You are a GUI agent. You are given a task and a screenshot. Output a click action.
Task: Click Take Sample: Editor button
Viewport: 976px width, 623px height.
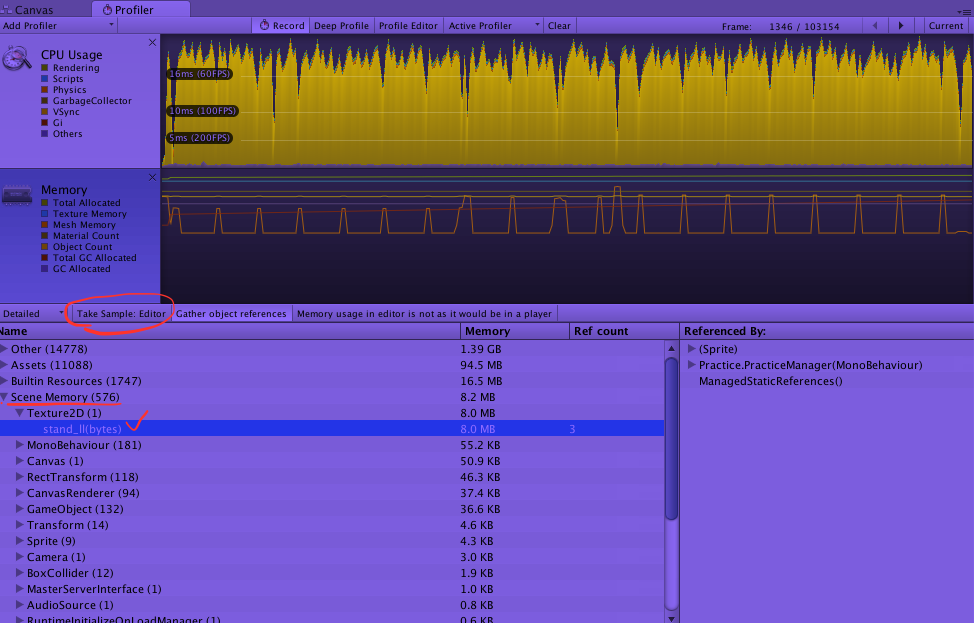tap(121, 313)
